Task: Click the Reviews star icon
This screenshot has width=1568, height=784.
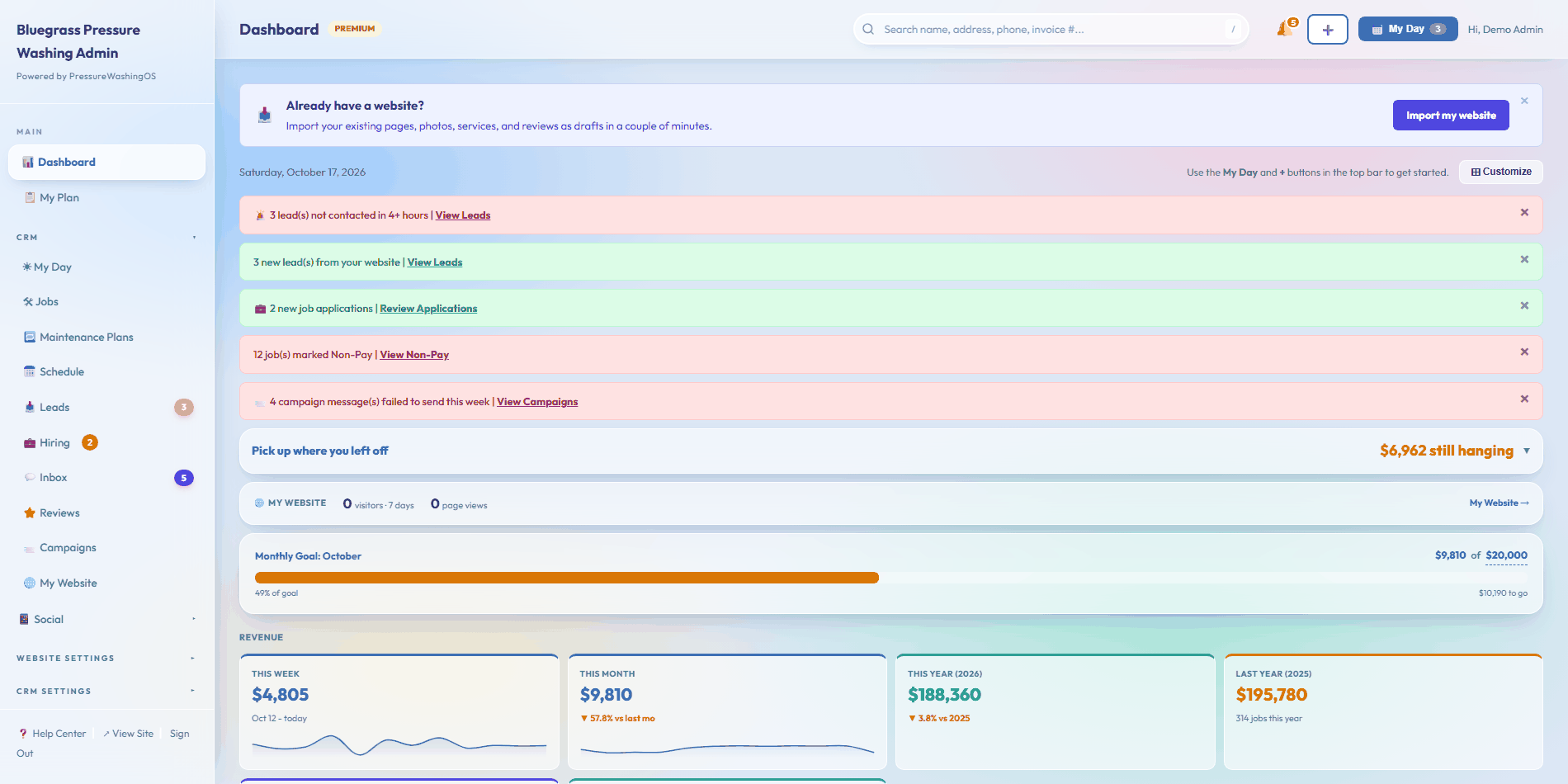Action: click(x=30, y=512)
